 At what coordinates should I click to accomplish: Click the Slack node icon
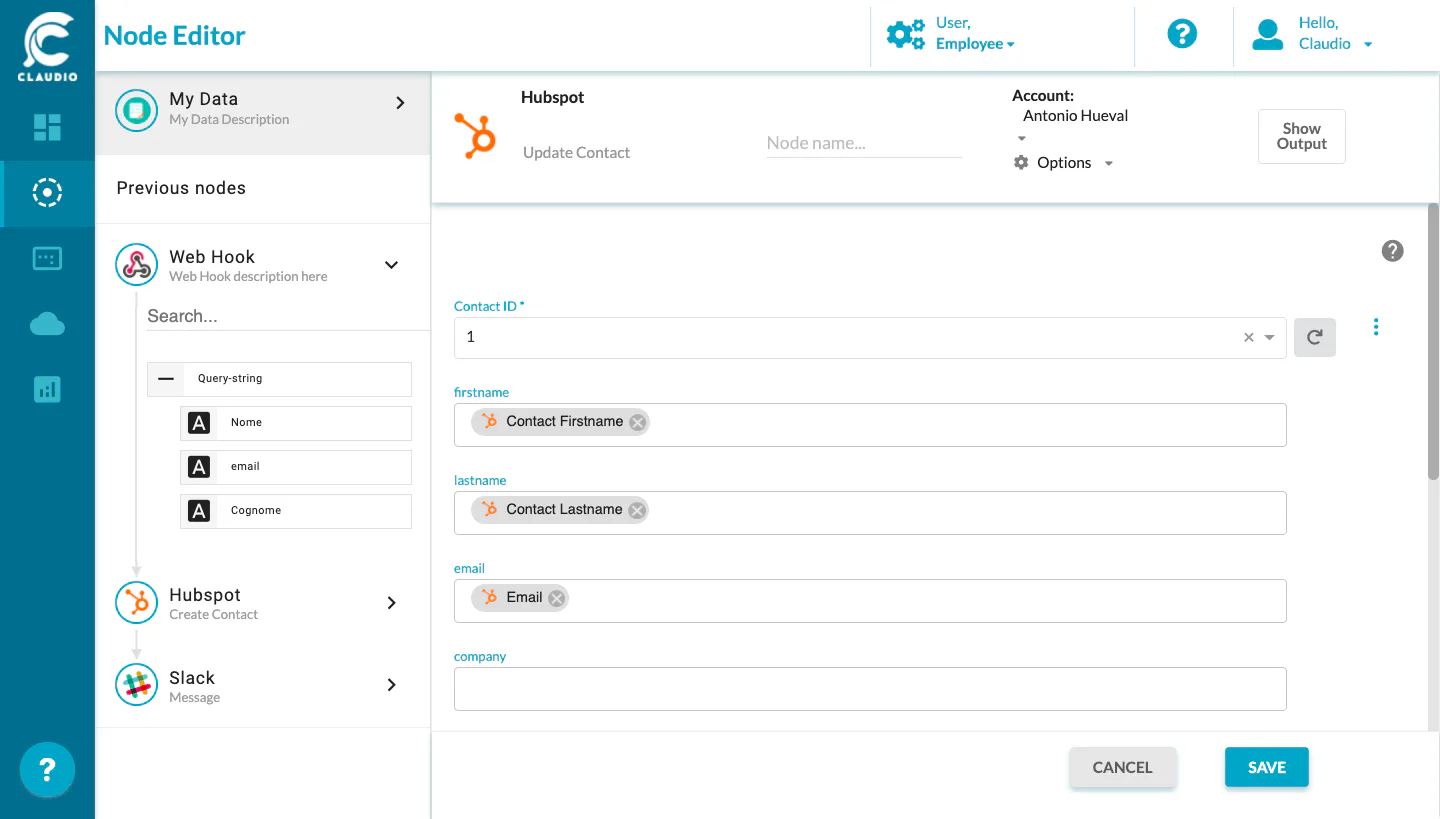click(x=136, y=685)
